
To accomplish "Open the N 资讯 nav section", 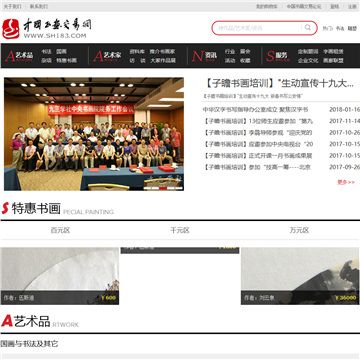I will point(204,56).
